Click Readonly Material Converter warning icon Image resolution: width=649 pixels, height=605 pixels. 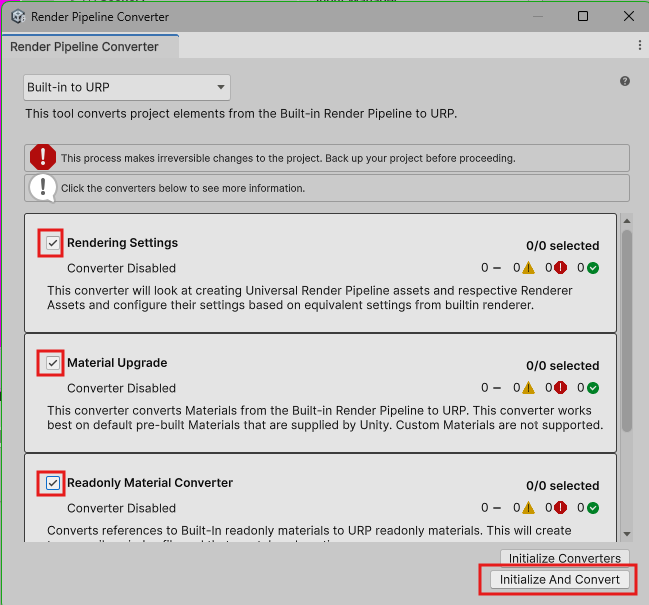click(x=528, y=508)
